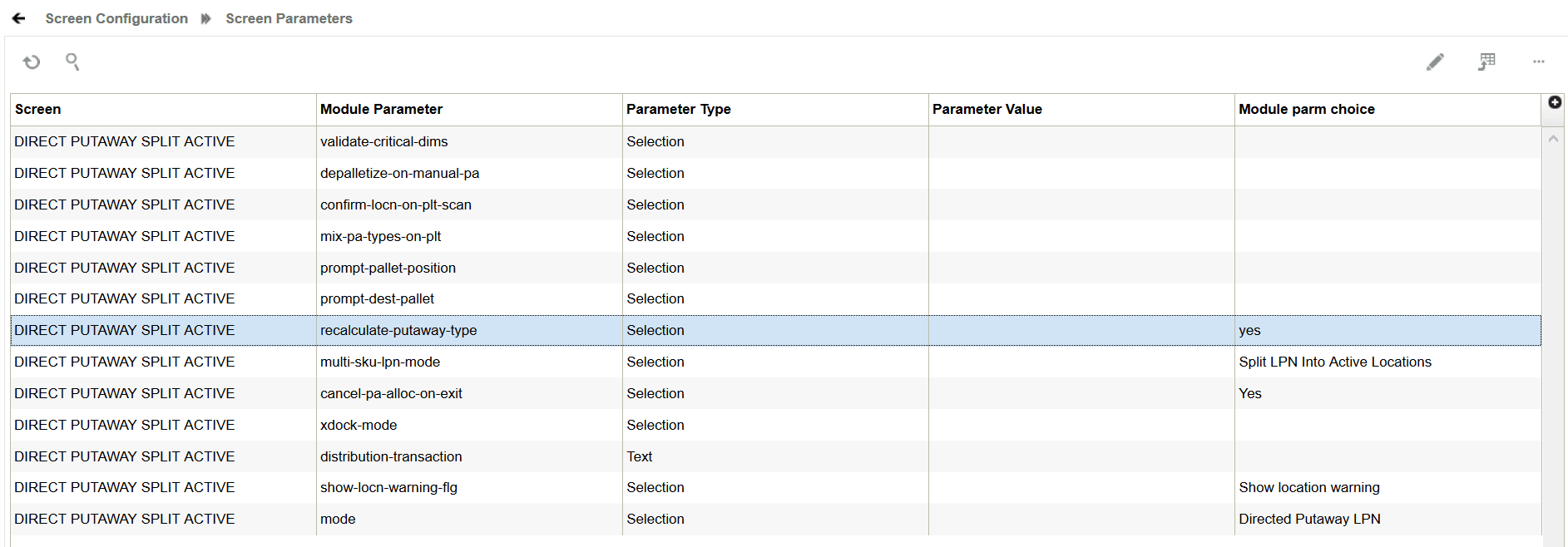Go to Screen Configuration breadcrumb
Screen dimensions: 1568x547
click(116, 18)
